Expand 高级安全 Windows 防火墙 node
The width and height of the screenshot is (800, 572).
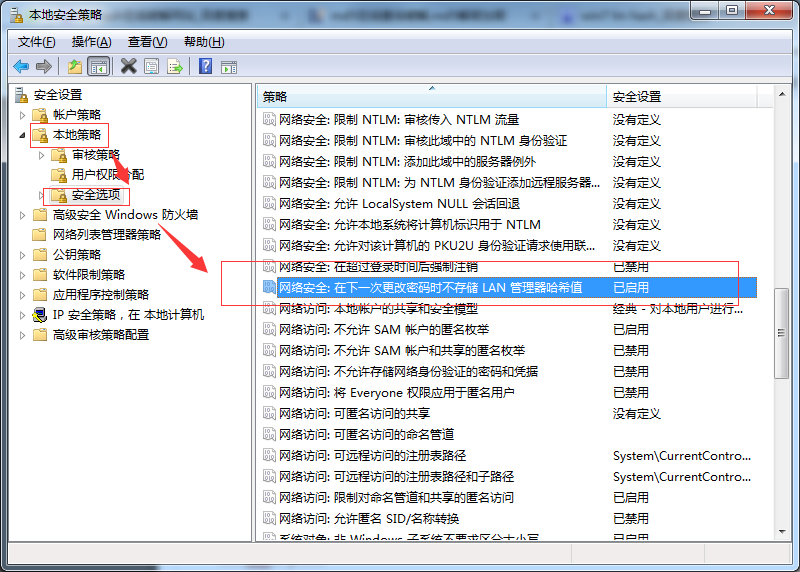[x=22, y=215]
